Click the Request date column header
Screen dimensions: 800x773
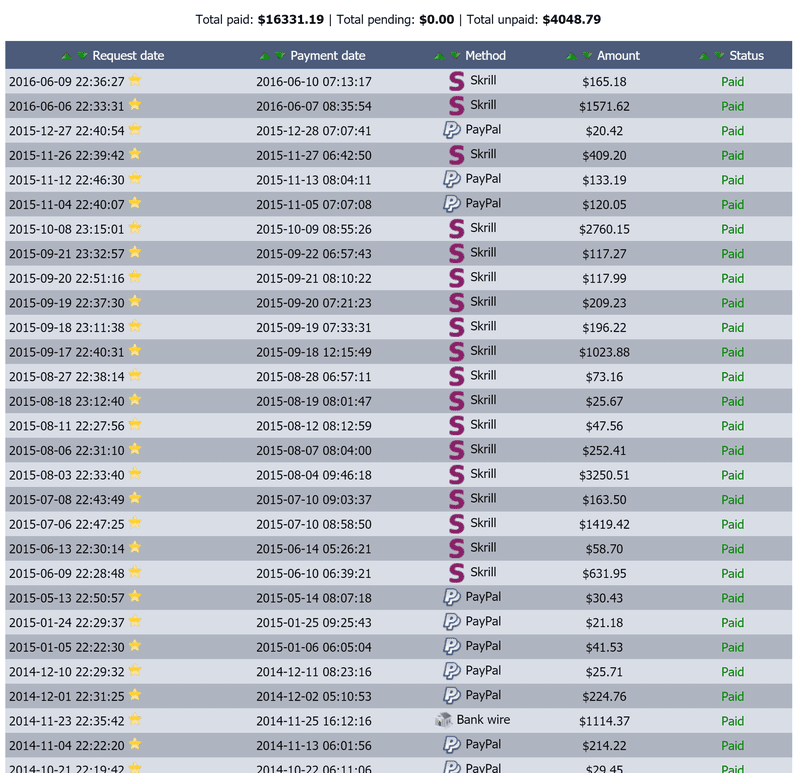coord(128,56)
